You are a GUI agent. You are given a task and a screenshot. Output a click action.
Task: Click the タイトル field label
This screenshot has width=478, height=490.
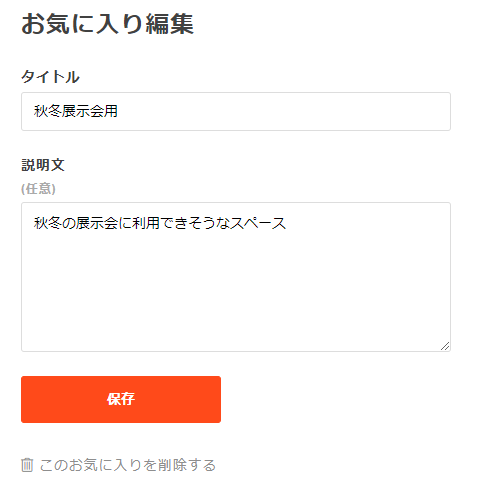50,77
